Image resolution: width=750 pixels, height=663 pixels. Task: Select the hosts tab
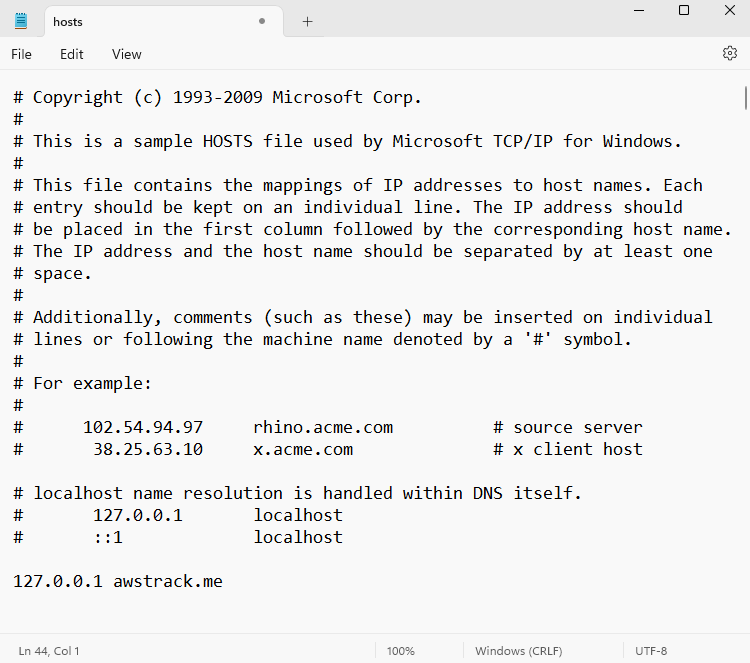(140, 21)
